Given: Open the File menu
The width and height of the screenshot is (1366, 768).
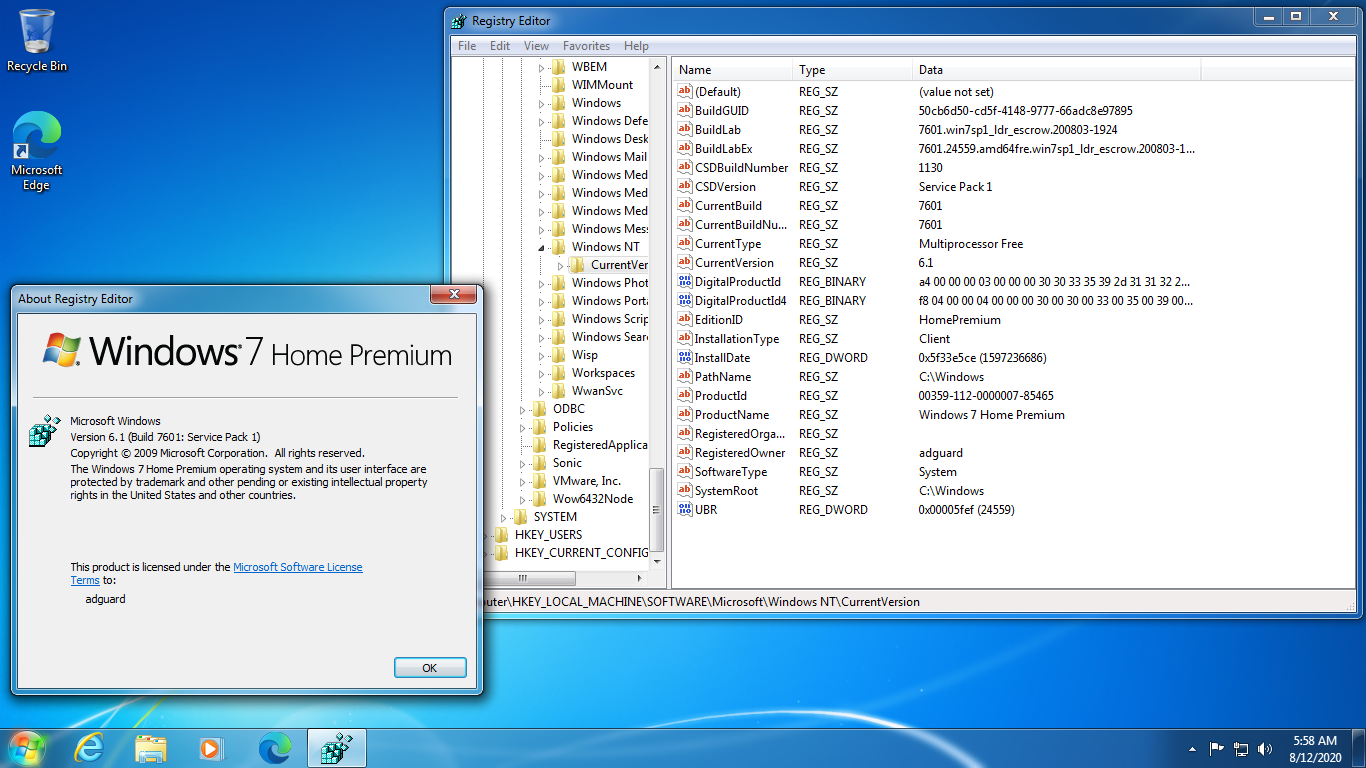Looking at the screenshot, I should coord(467,46).
